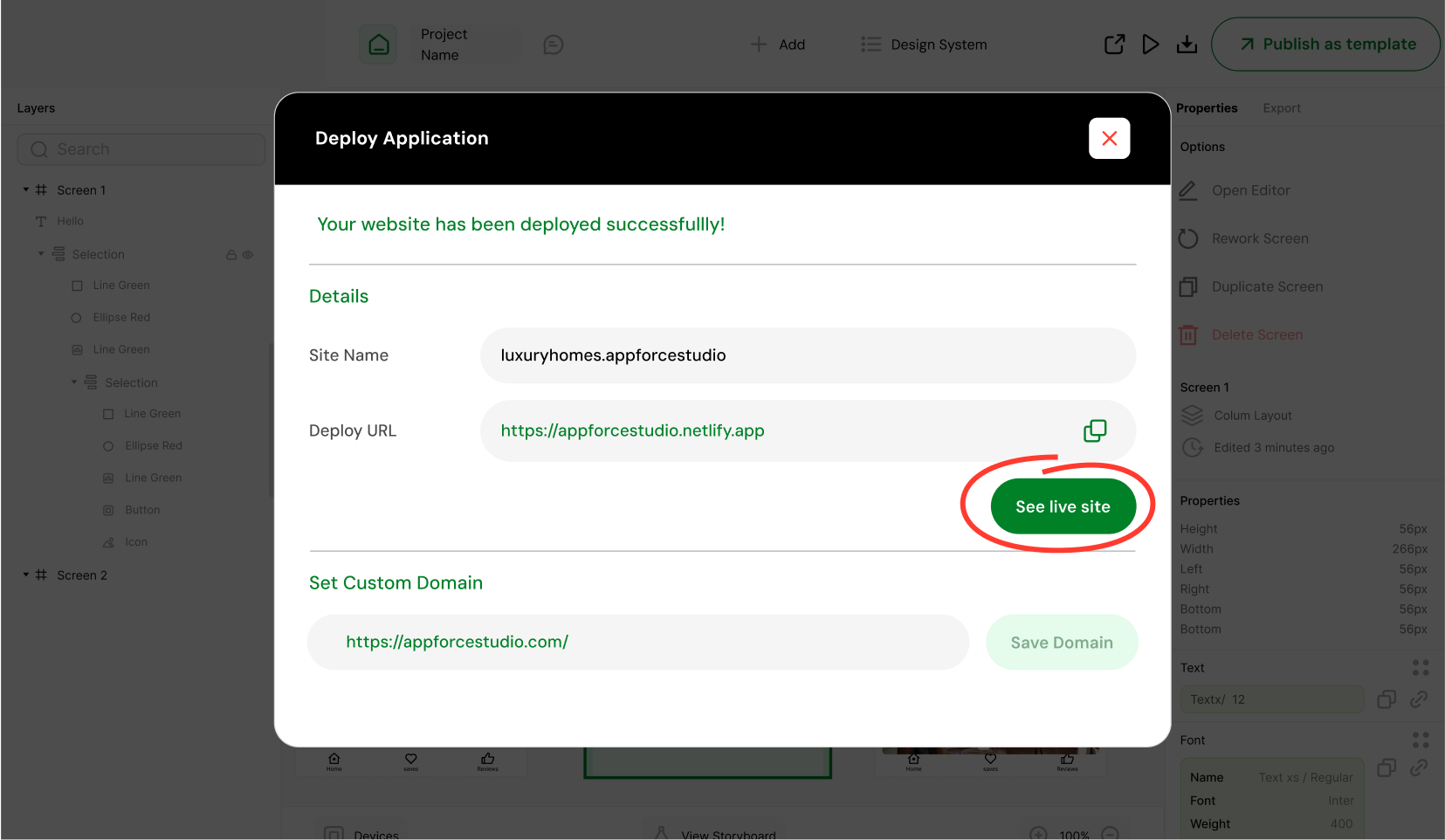The width and height of the screenshot is (1445, 840).
Task: Expand the Screen 2 layer tree
Action: coord(26,575)
